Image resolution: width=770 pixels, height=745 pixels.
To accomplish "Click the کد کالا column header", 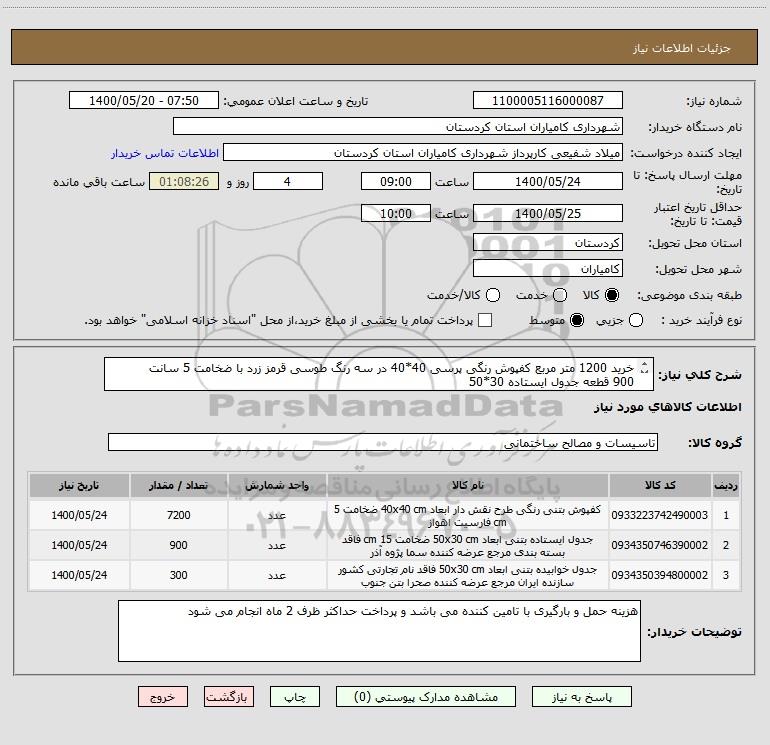I will [660, 485].
